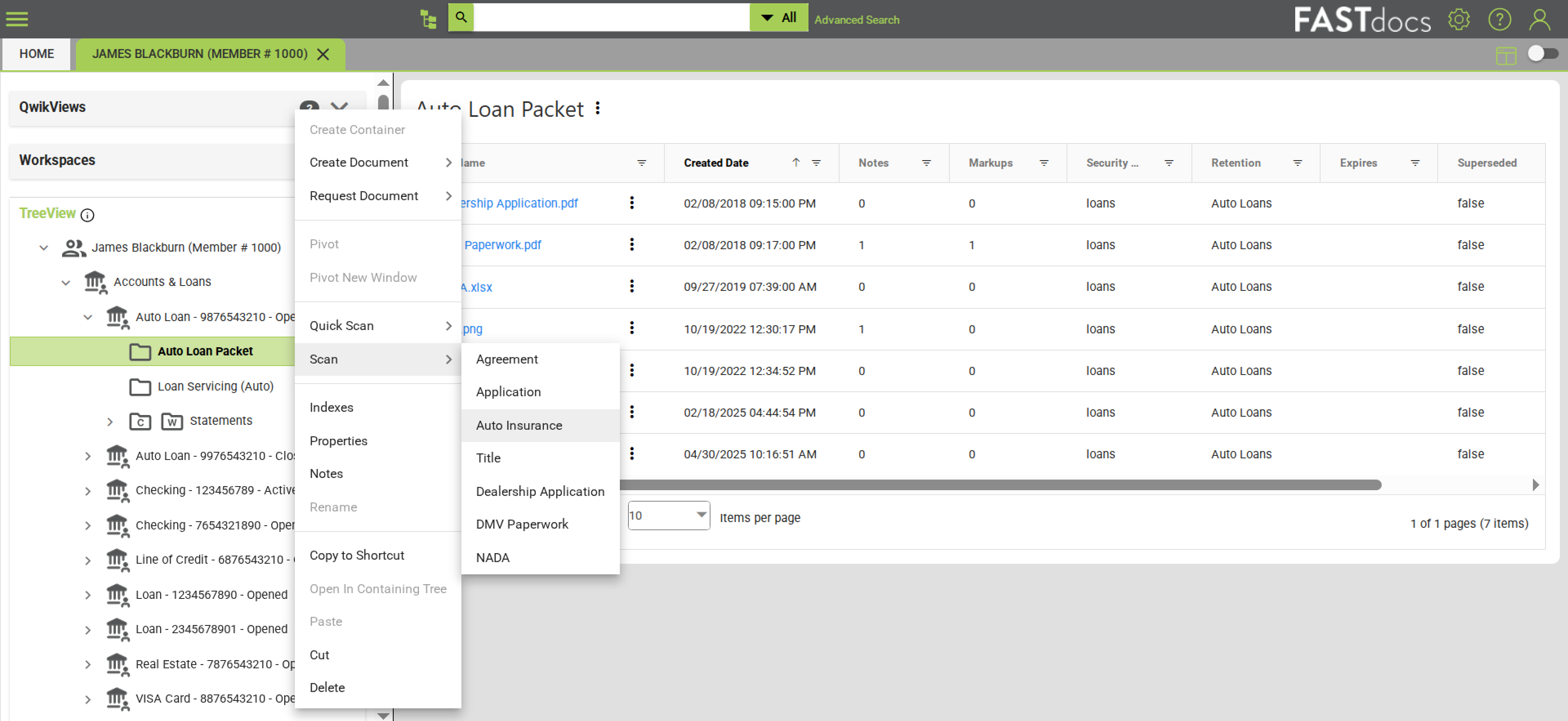Toggle the switch in the tab bar

click(1542, 54)
